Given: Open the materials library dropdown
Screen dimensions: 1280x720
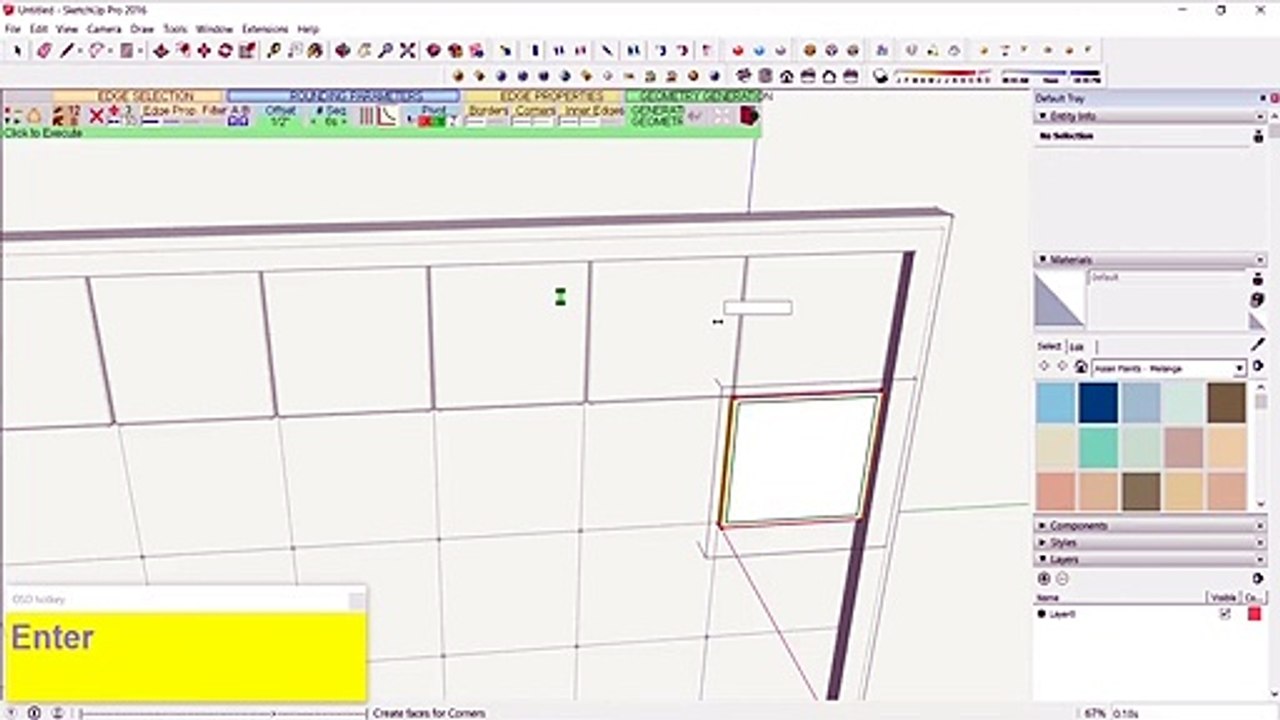Looking at the screenshot, I should pos(1239,369).
